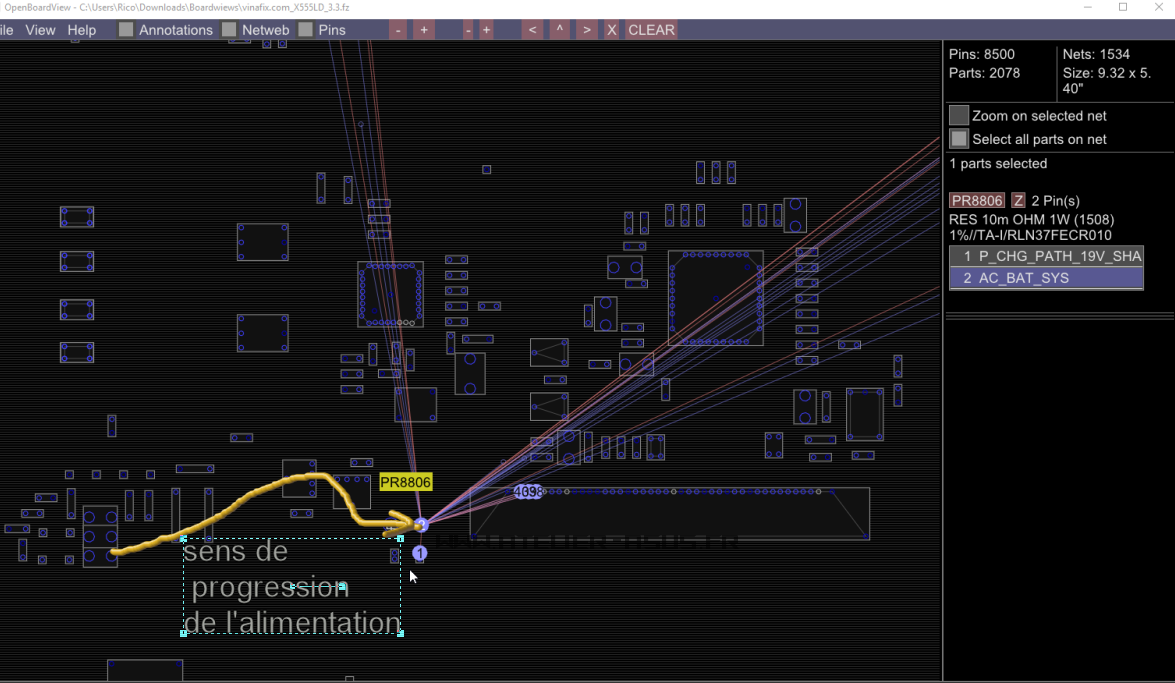The image size is (1175, 683).
Task: Click the Z button beside PR8806
Action: click(1018, 201)
